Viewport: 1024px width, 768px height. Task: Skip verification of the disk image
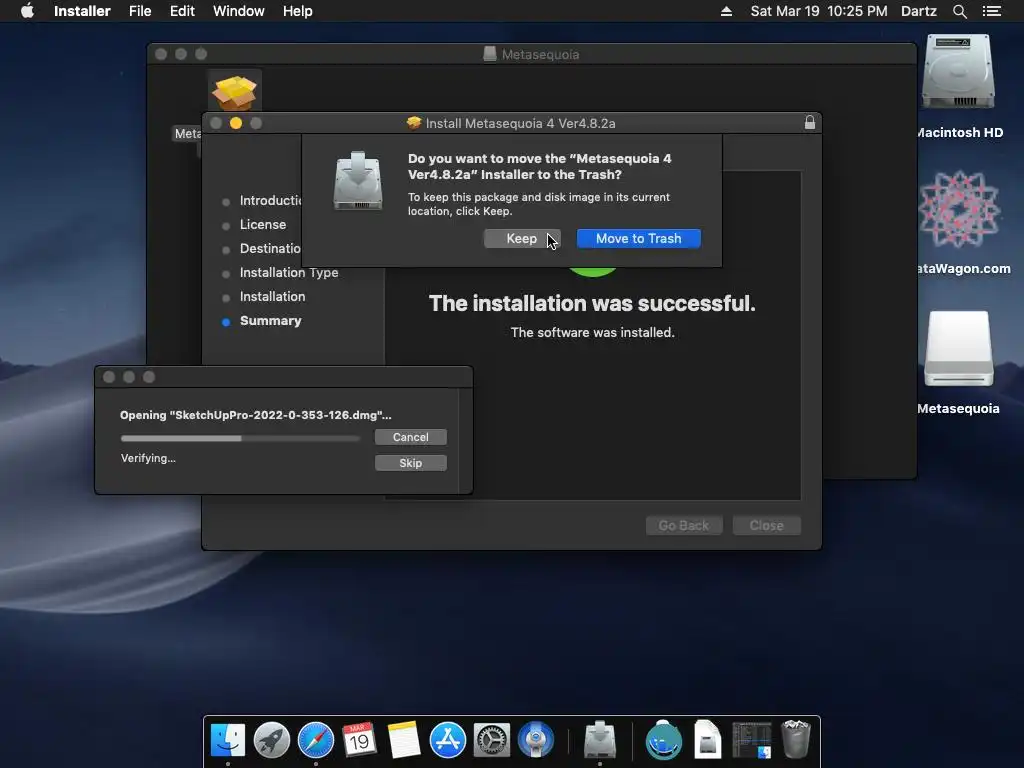(410, 463)
